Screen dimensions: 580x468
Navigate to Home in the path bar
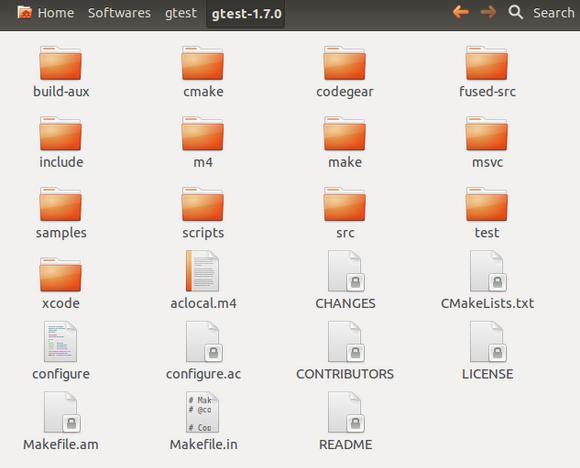click(46, 13)
